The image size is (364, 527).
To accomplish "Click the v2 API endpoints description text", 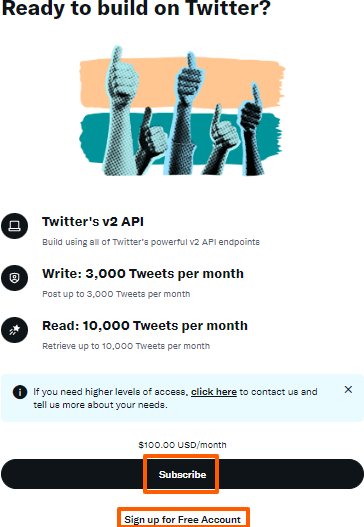I will click(x=151, y=242).
